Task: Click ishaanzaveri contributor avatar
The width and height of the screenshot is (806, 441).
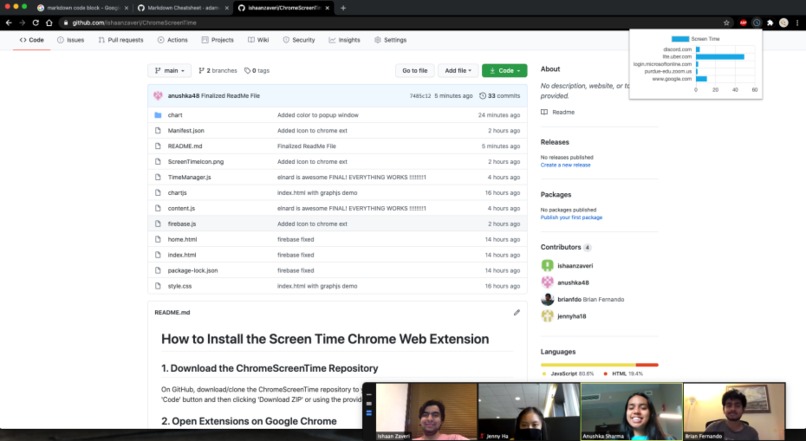Action: click(x=547, y=266)
